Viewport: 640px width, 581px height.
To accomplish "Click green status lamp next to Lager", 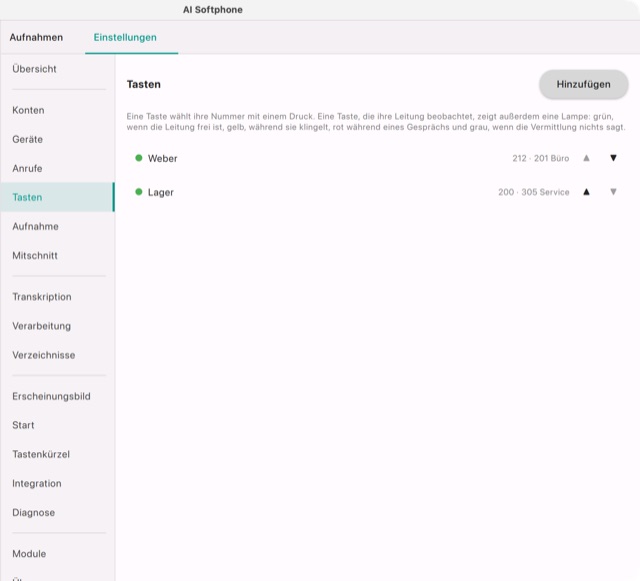I will coord(139,192).
